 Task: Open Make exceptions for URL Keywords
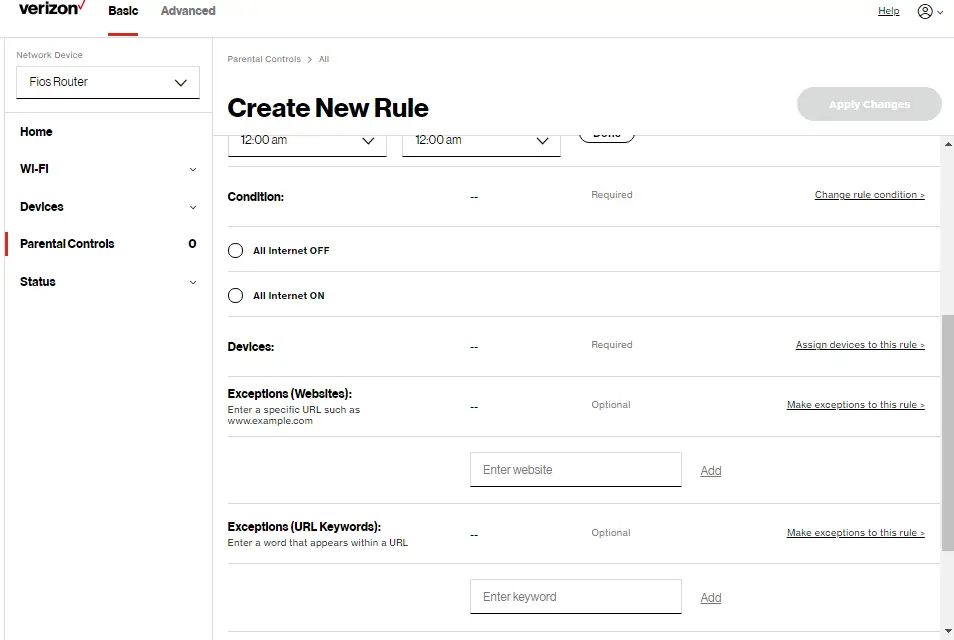coord(855,532)
